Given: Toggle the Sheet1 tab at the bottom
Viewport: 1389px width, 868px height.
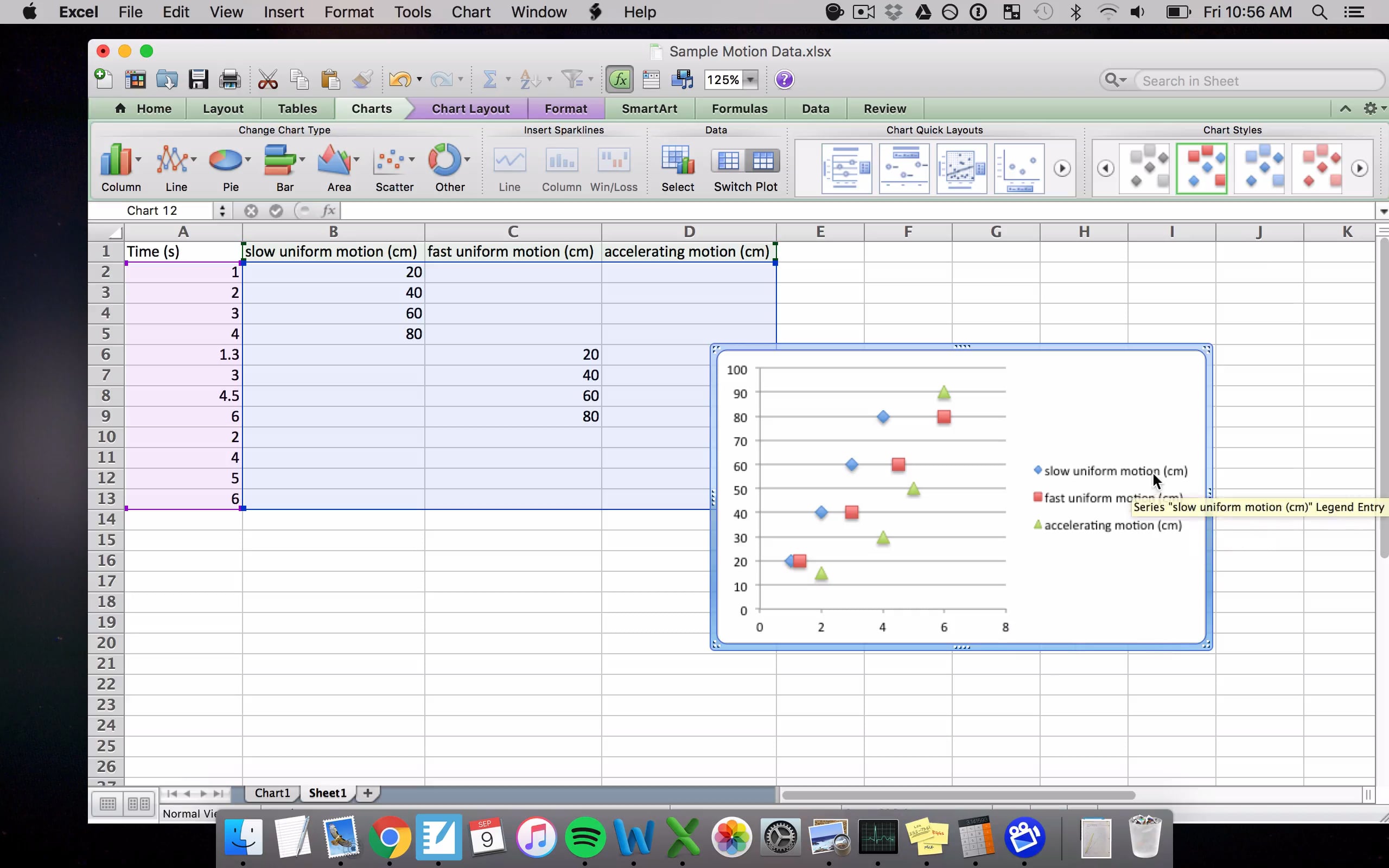Looking at the screenshot, I should pos(327,793).
